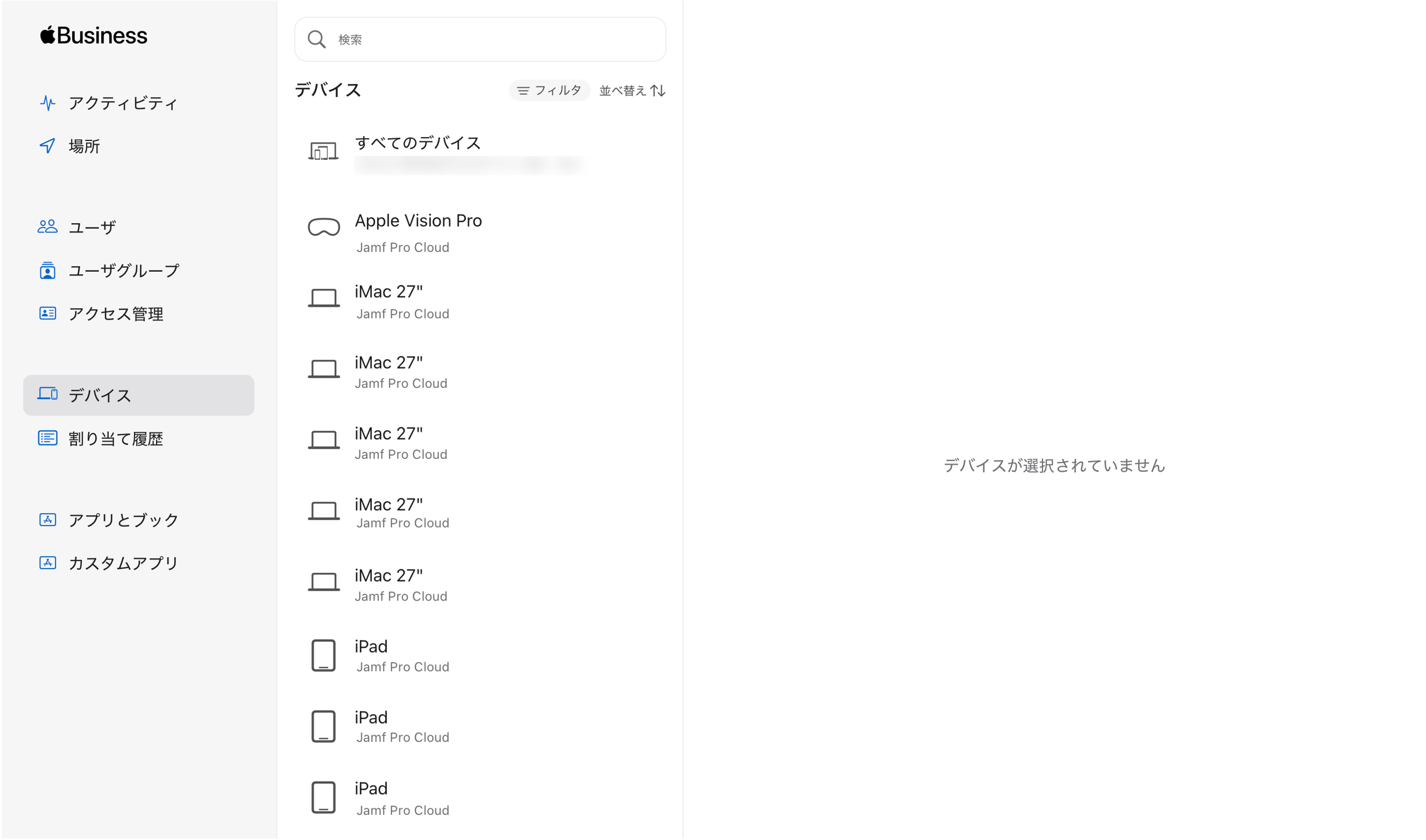Click the last iPad tablet icon
Screen dimensions: 1426x840
point(324,798)
